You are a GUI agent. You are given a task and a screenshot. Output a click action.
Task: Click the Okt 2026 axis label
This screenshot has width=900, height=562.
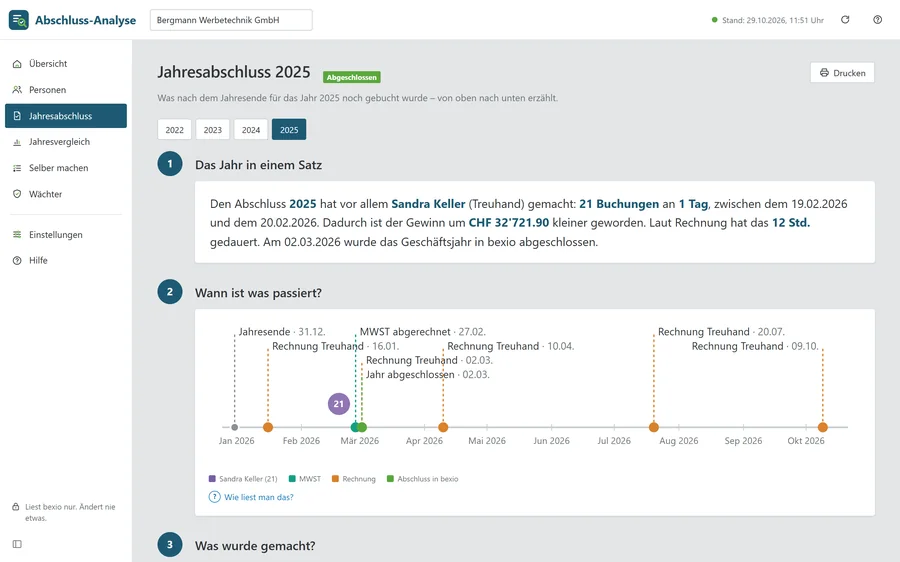point(806,441)
